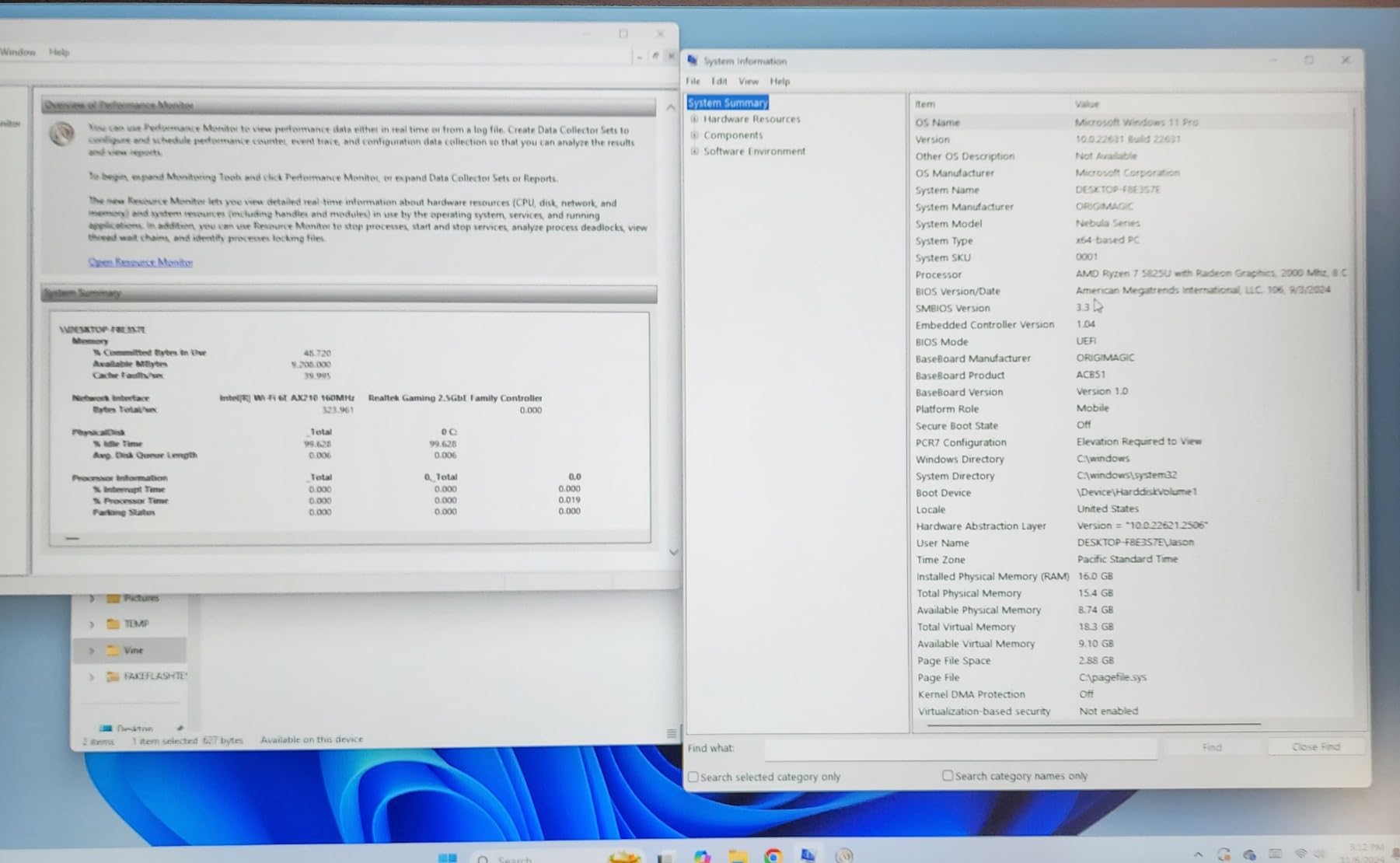Click the TEMP folder icon in Explorer
Screen dimensions: 1400x863
click(113, 624)
